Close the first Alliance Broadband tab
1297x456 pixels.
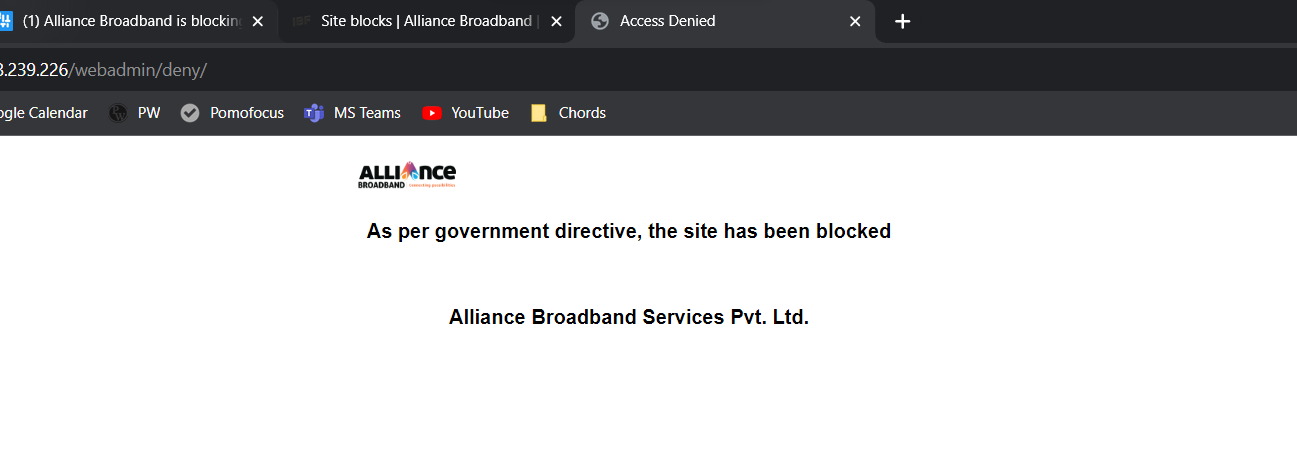pyautogui.click(x=257, y=21)
